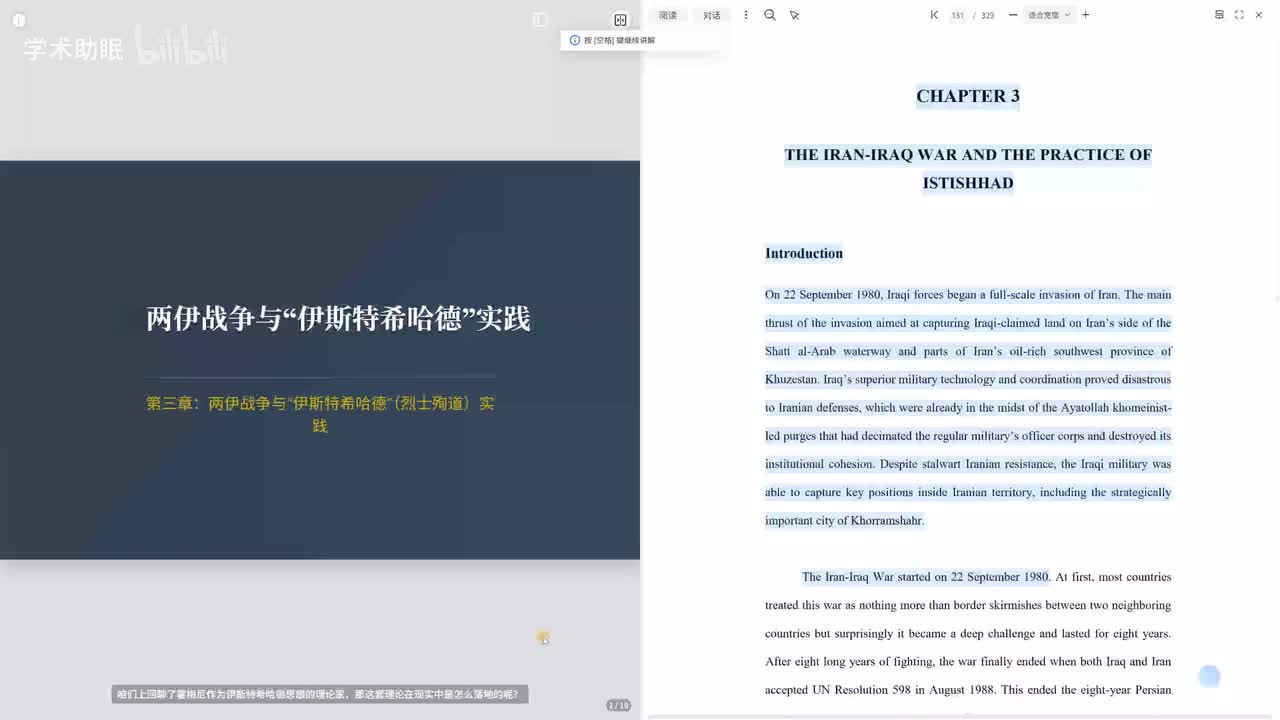The width and height of the screenshot is (1280, 720).
Task: Zoom in with the plus icon
Action: pos(1086,15)
